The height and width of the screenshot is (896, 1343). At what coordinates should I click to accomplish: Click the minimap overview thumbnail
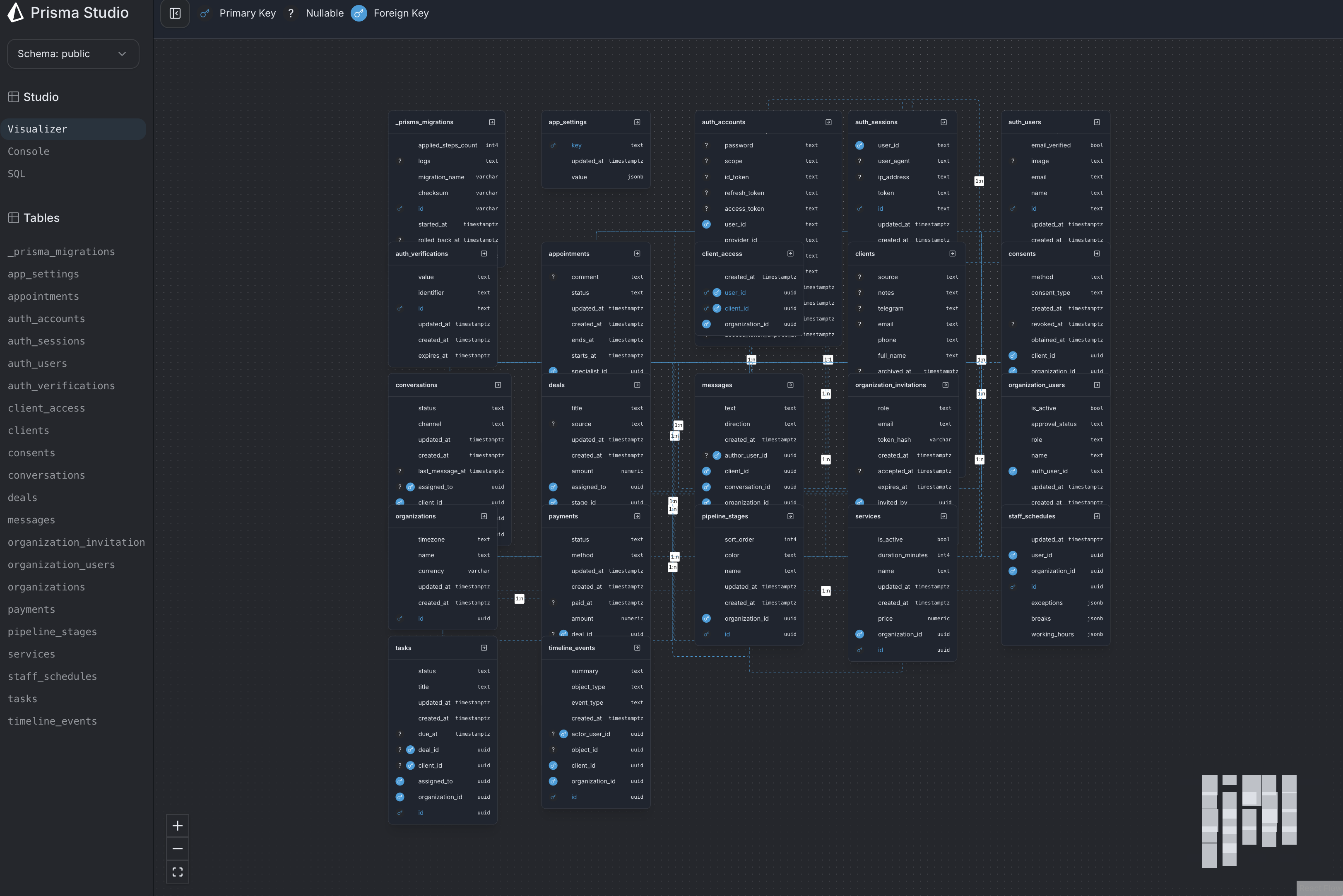click(1249, 821)
